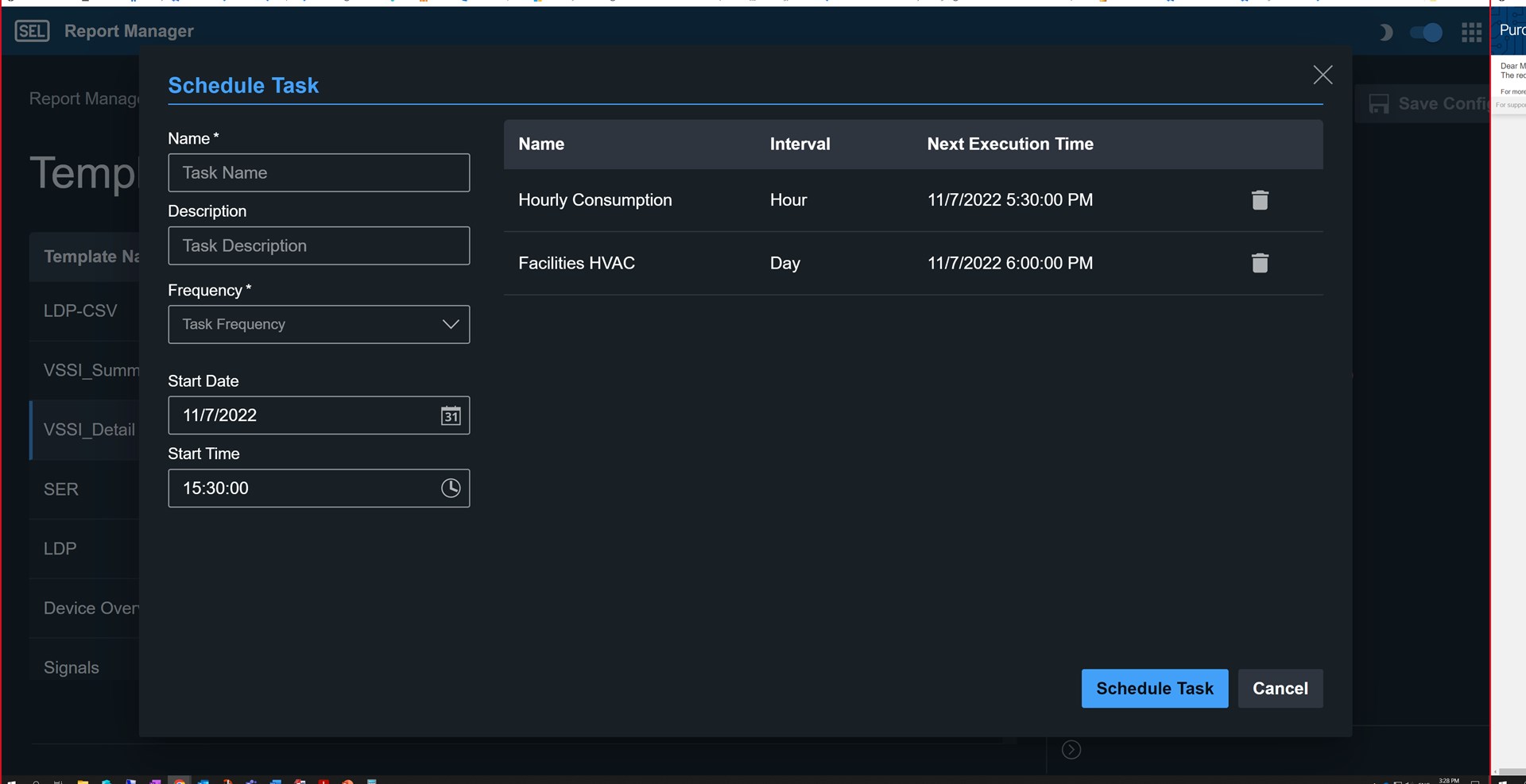Open the apps grid menu
Image resolution: width=1526 pixels, height=784 pixels.
[1471, 32]
